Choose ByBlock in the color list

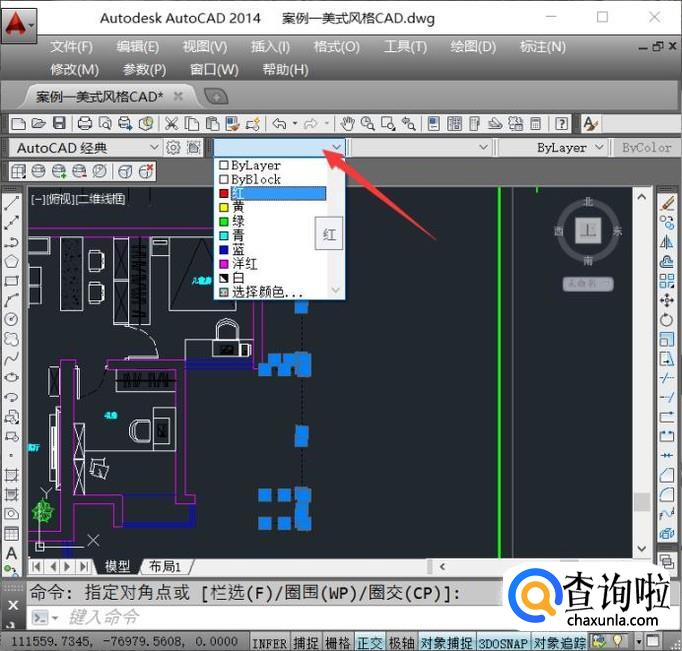click(272, 179)
